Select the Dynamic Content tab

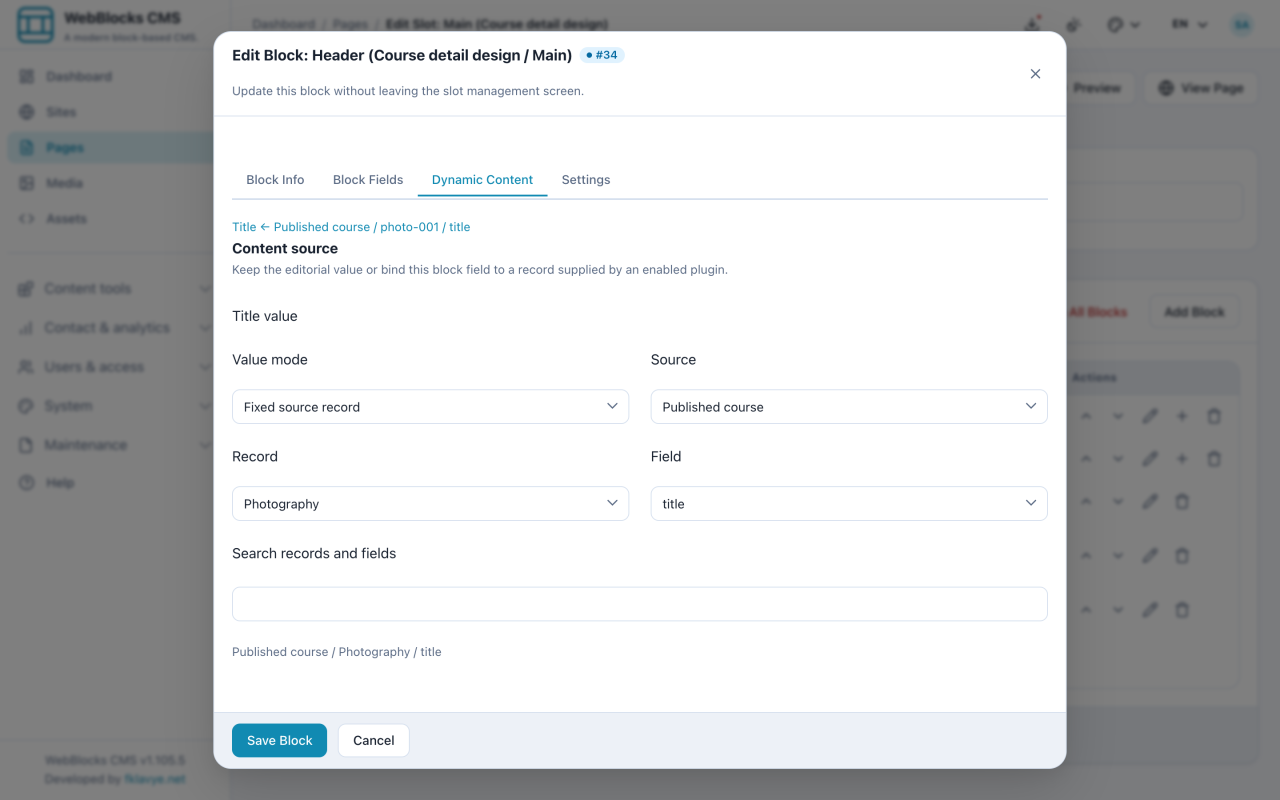click(x=482, y=180)
